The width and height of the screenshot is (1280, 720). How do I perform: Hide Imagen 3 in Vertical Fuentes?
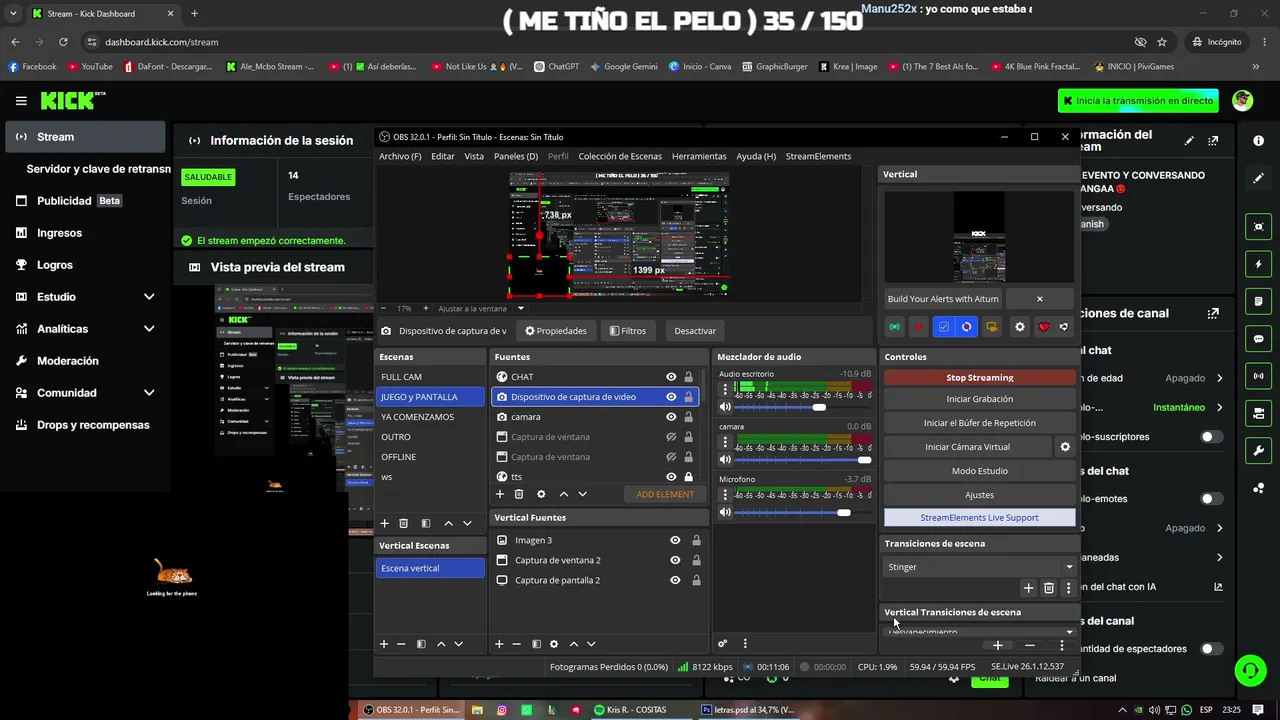pos(675,540)
